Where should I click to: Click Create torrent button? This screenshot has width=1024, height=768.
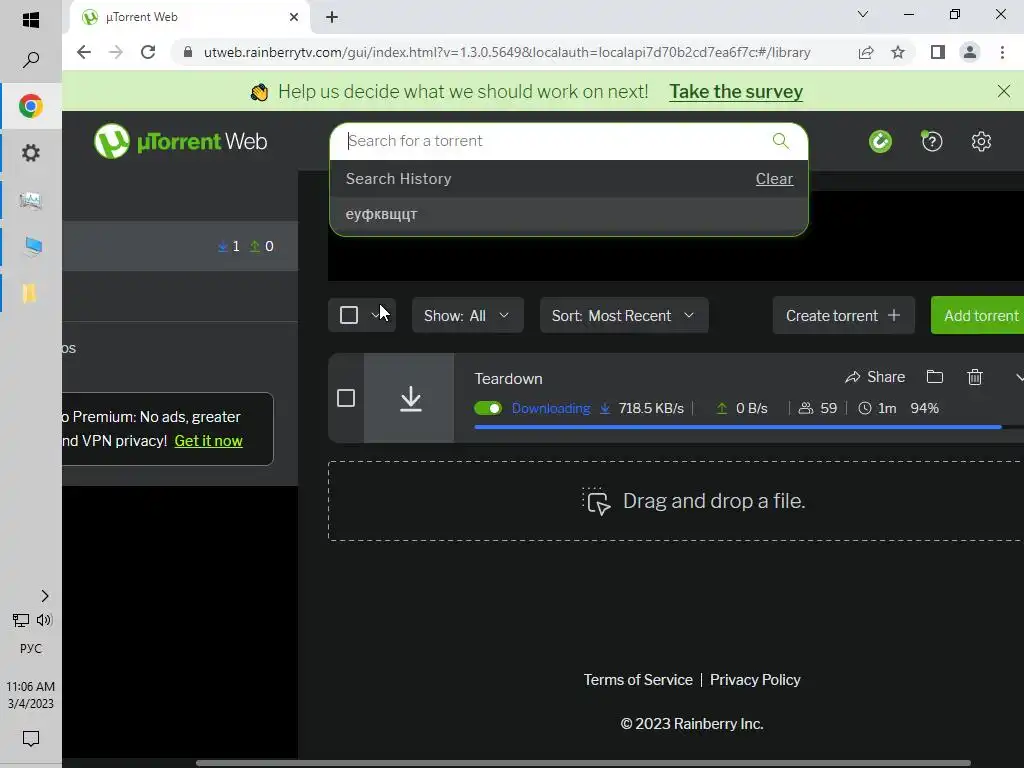click(x=843, y=315)
